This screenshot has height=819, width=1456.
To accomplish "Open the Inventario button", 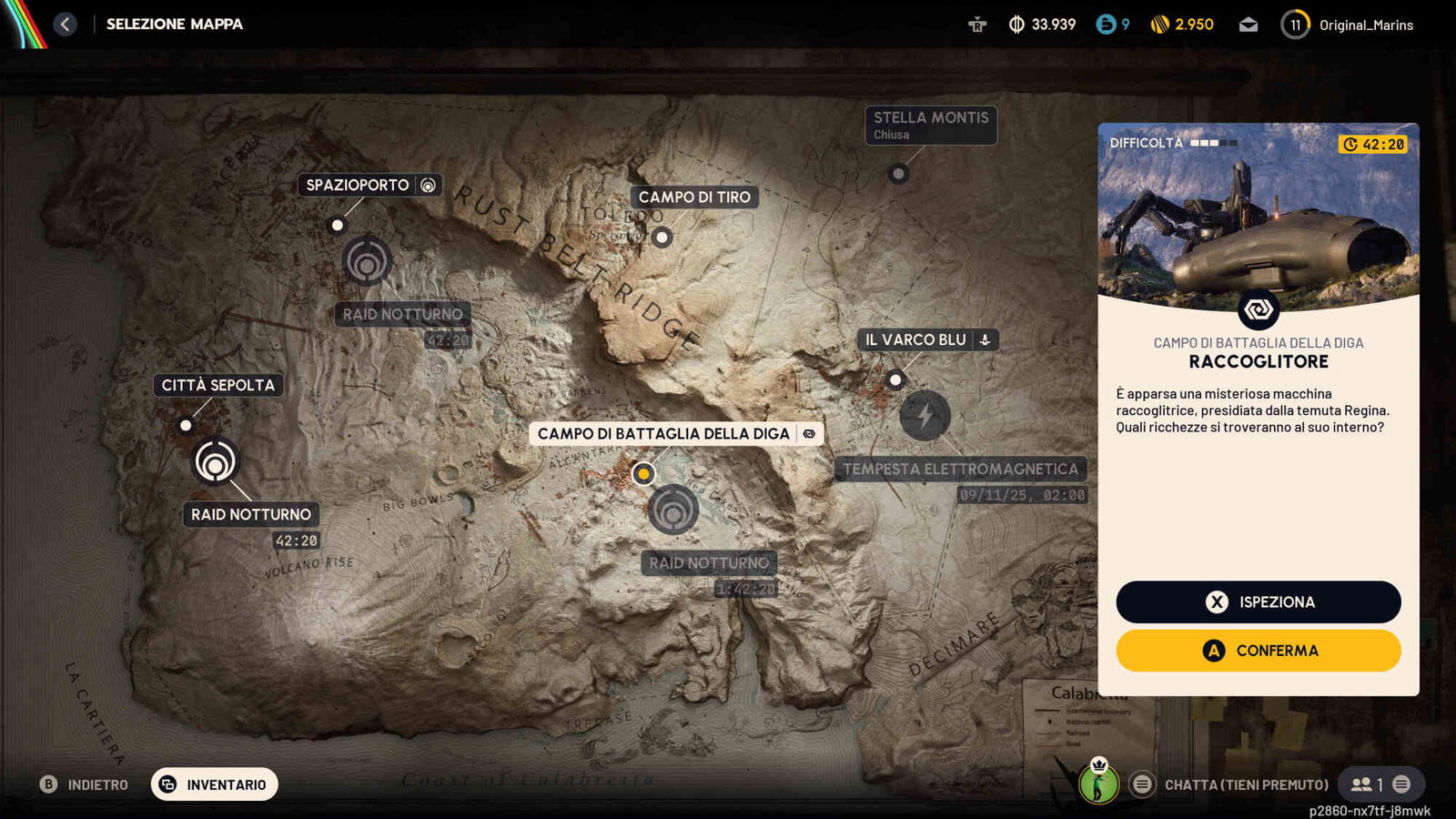I will pyautogui.click(x=215, y=784).
